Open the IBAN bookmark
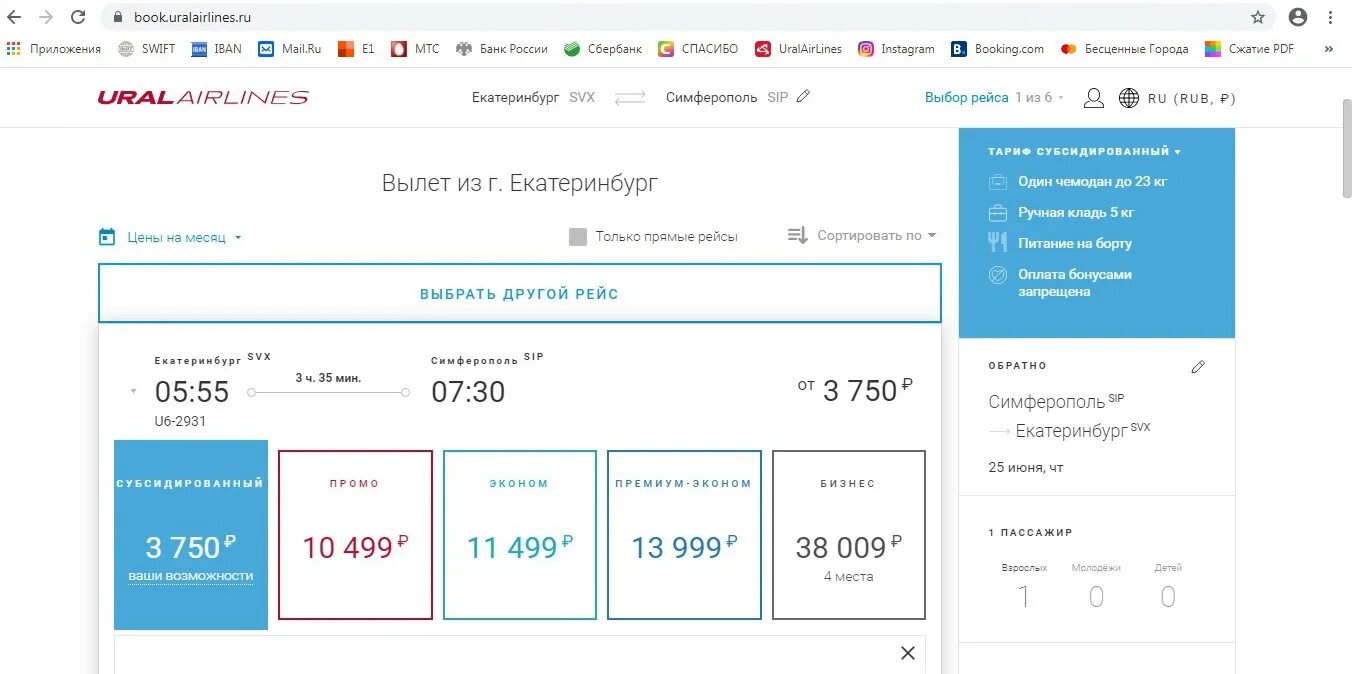Viewport: 1352px width, 674px height. pyautogui.click(x=217, y=48)
